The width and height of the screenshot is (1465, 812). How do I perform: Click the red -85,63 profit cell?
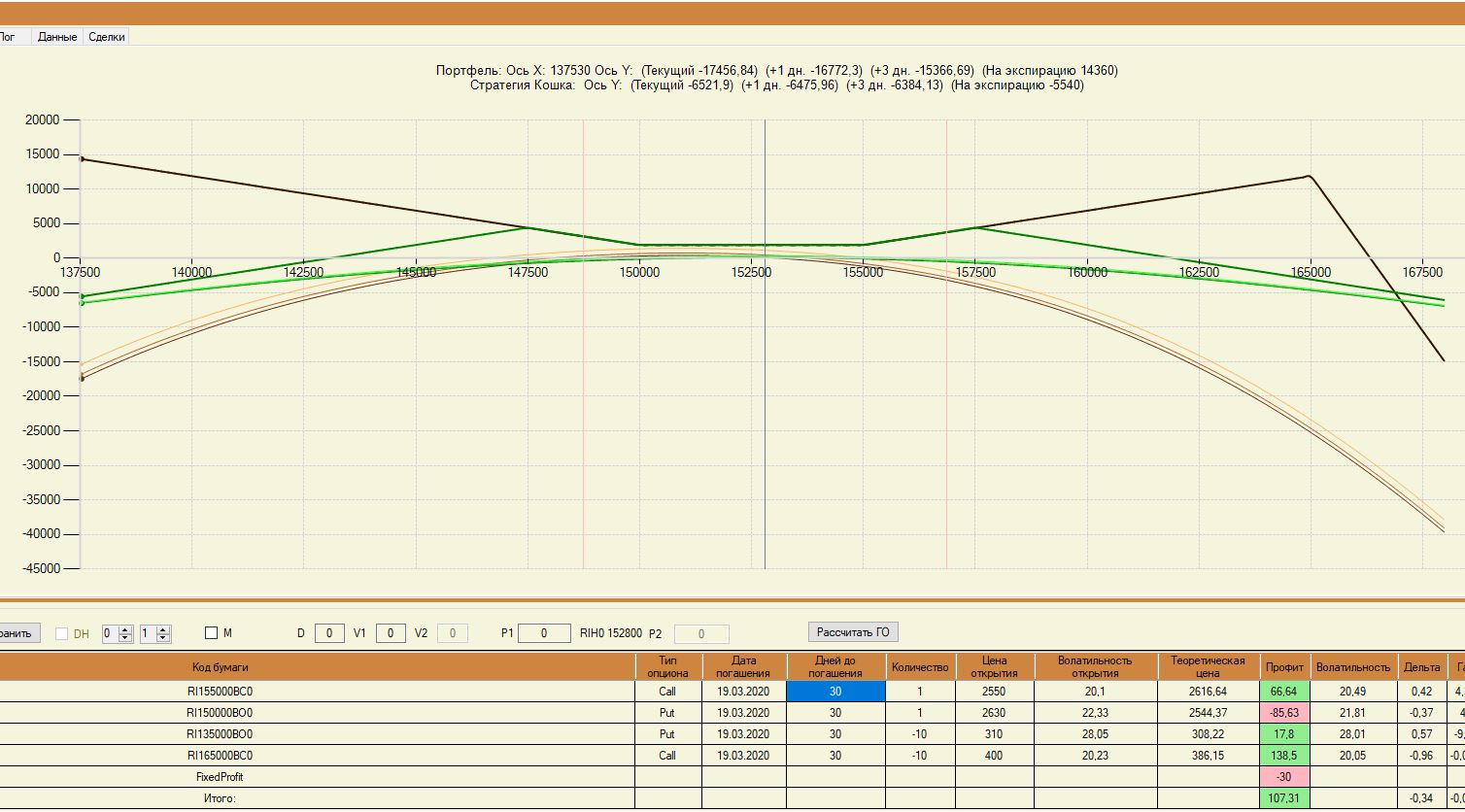(1284, 713)
